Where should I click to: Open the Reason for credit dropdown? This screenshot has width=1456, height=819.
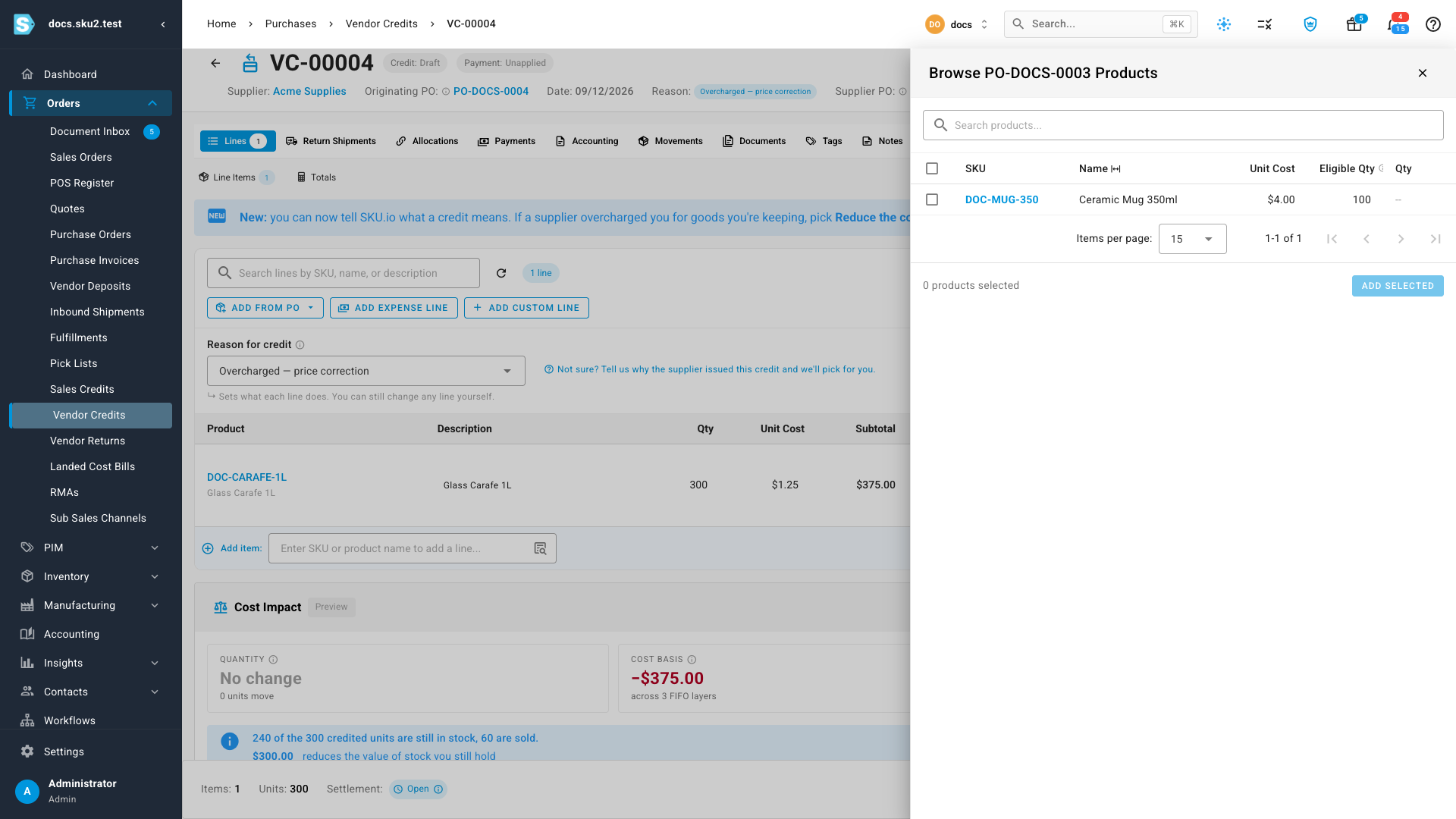pos(366,371)
